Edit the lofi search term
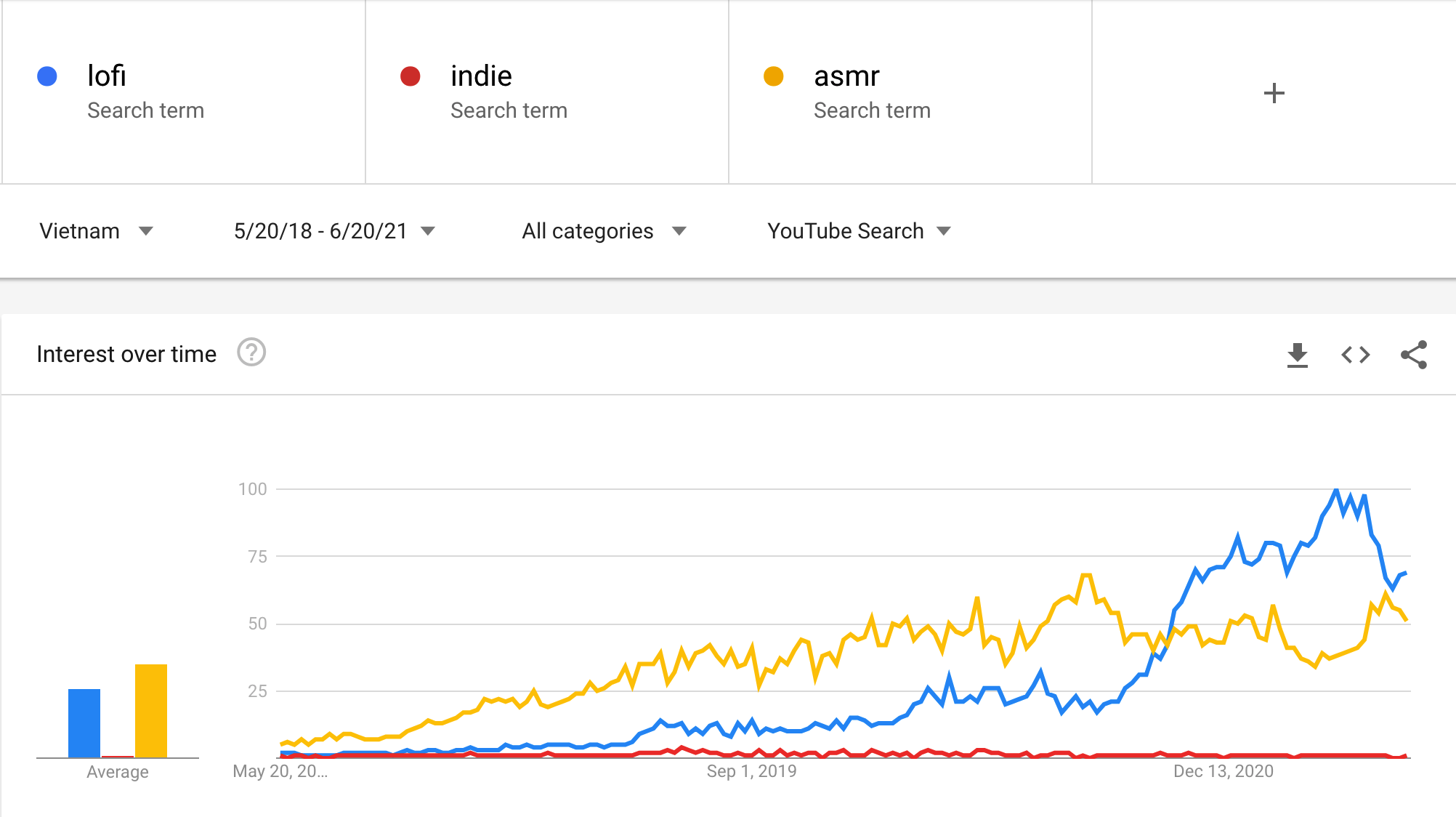This screenshot has height=817, width=1456. 107,76
